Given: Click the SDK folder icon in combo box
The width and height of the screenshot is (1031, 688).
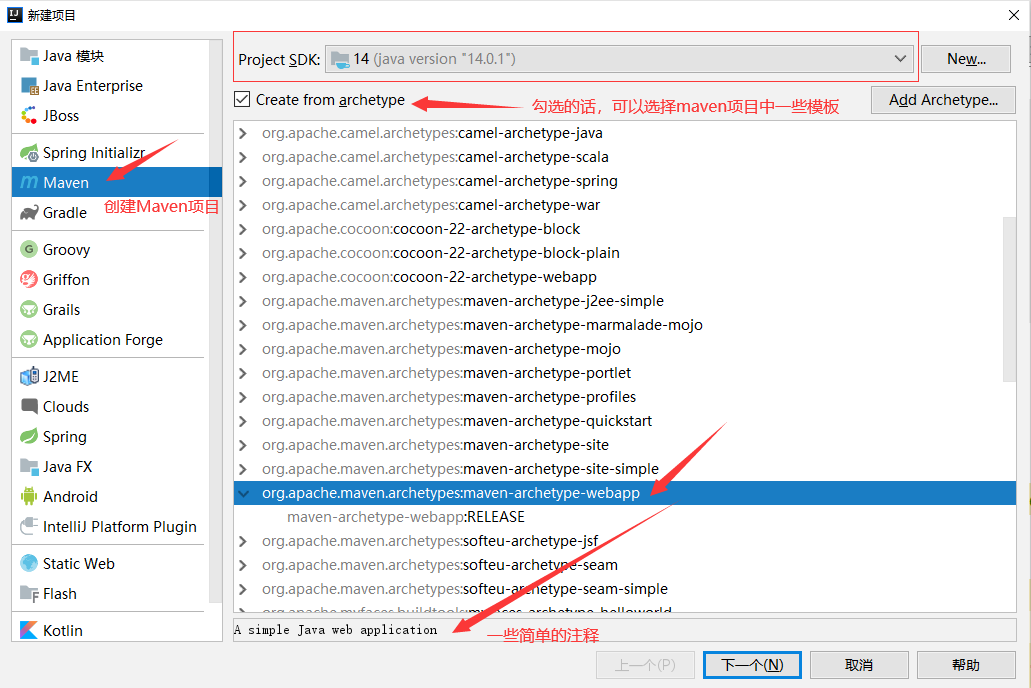Looking at the screenshot, I should tap(340, 60).
